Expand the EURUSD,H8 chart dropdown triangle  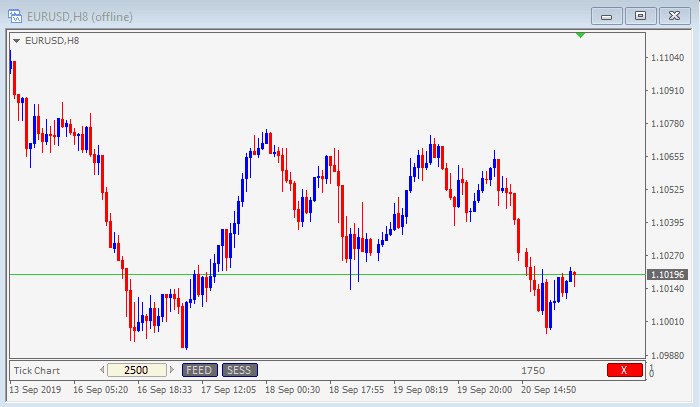click(x=15, y=40)
